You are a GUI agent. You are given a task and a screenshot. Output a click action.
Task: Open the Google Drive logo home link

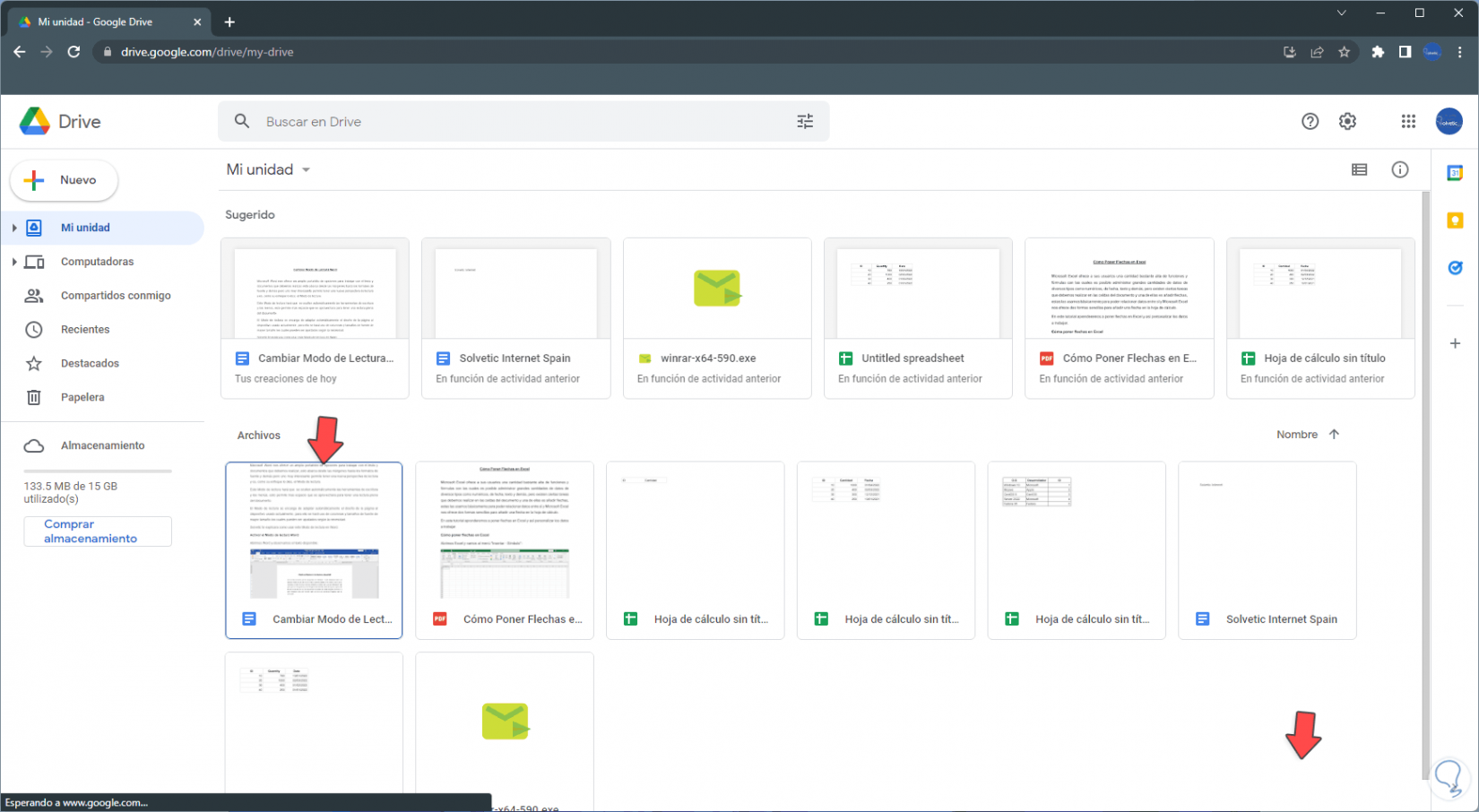(60, 121)
